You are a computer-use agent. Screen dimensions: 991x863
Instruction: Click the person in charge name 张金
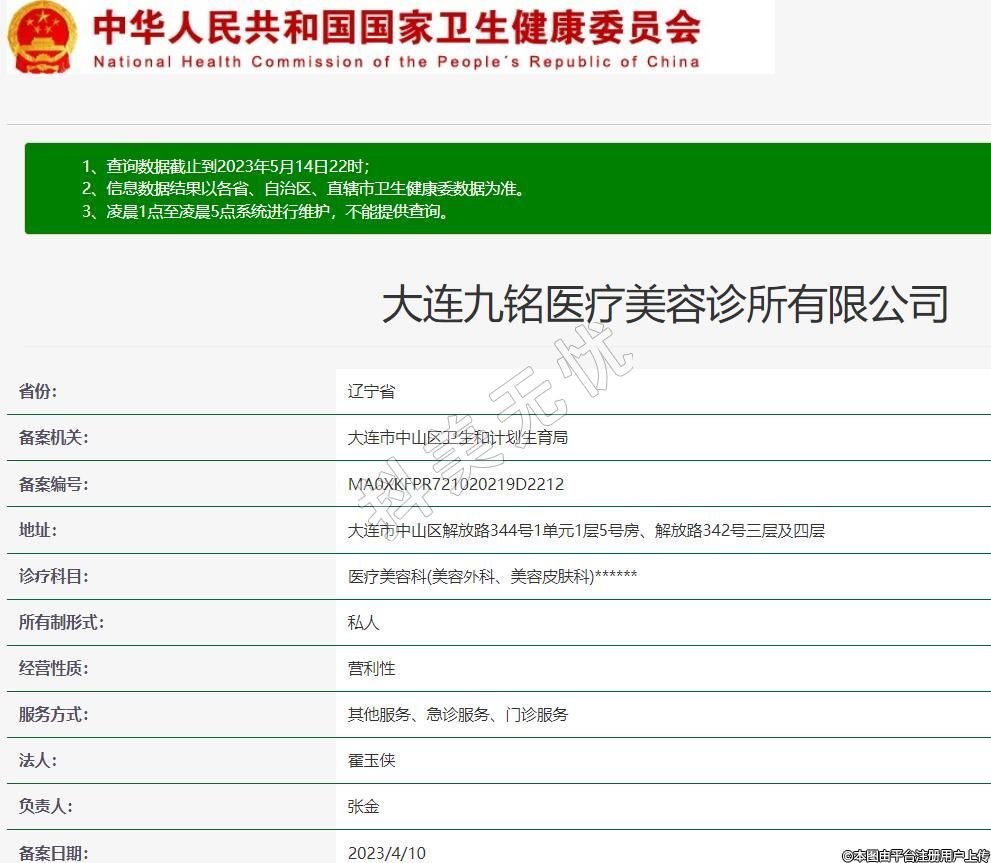click(x=363, y=806)
